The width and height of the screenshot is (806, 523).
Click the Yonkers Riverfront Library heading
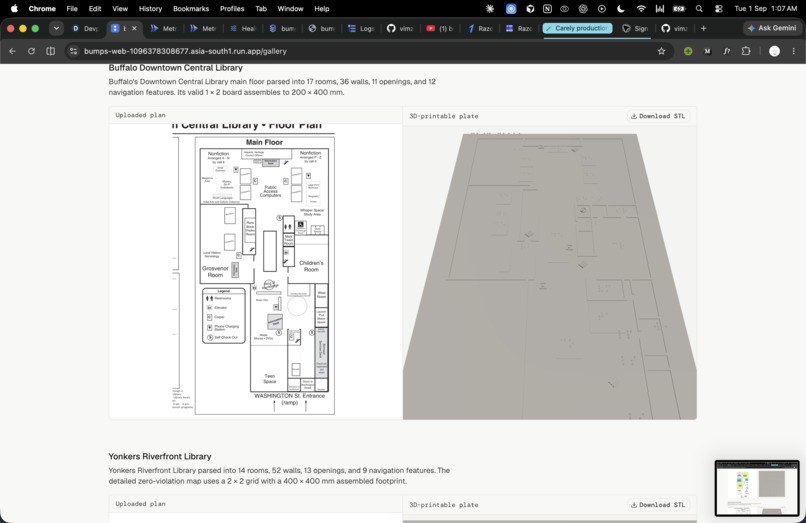160,456
